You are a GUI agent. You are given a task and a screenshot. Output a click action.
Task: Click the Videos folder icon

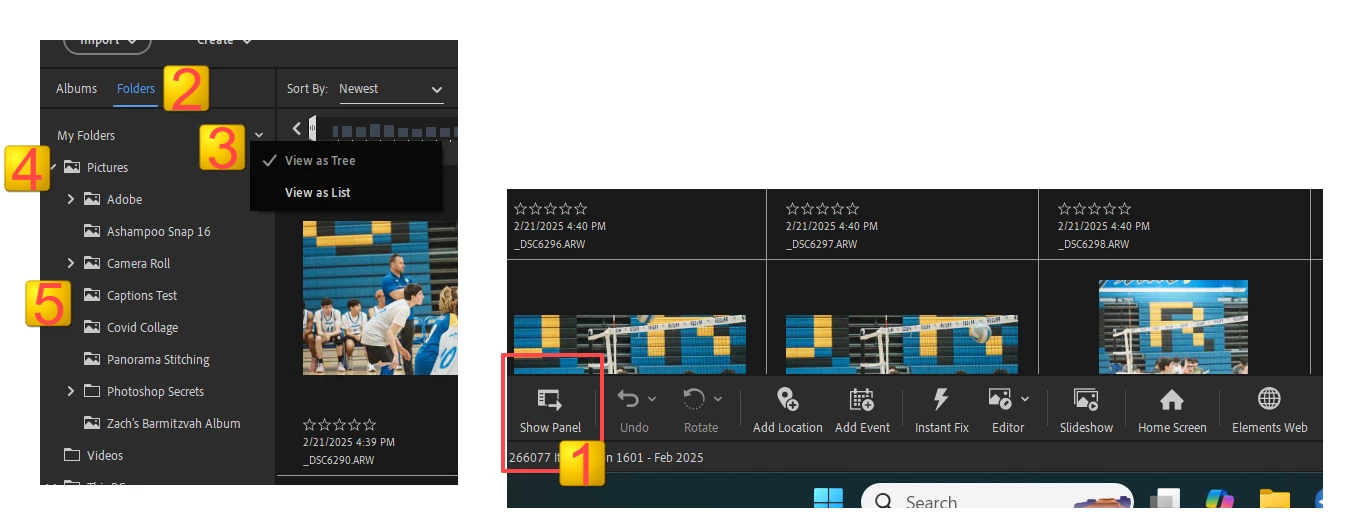click(x=72, y=455)
